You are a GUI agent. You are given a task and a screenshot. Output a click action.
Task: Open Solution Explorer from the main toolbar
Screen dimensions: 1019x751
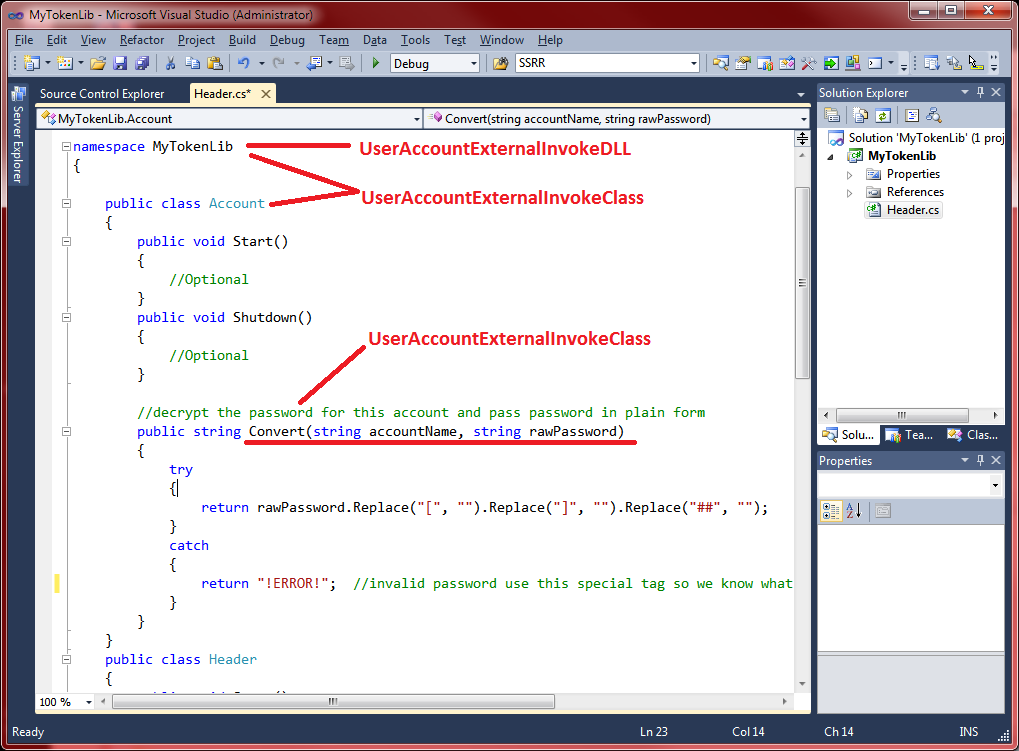point(720,63)
